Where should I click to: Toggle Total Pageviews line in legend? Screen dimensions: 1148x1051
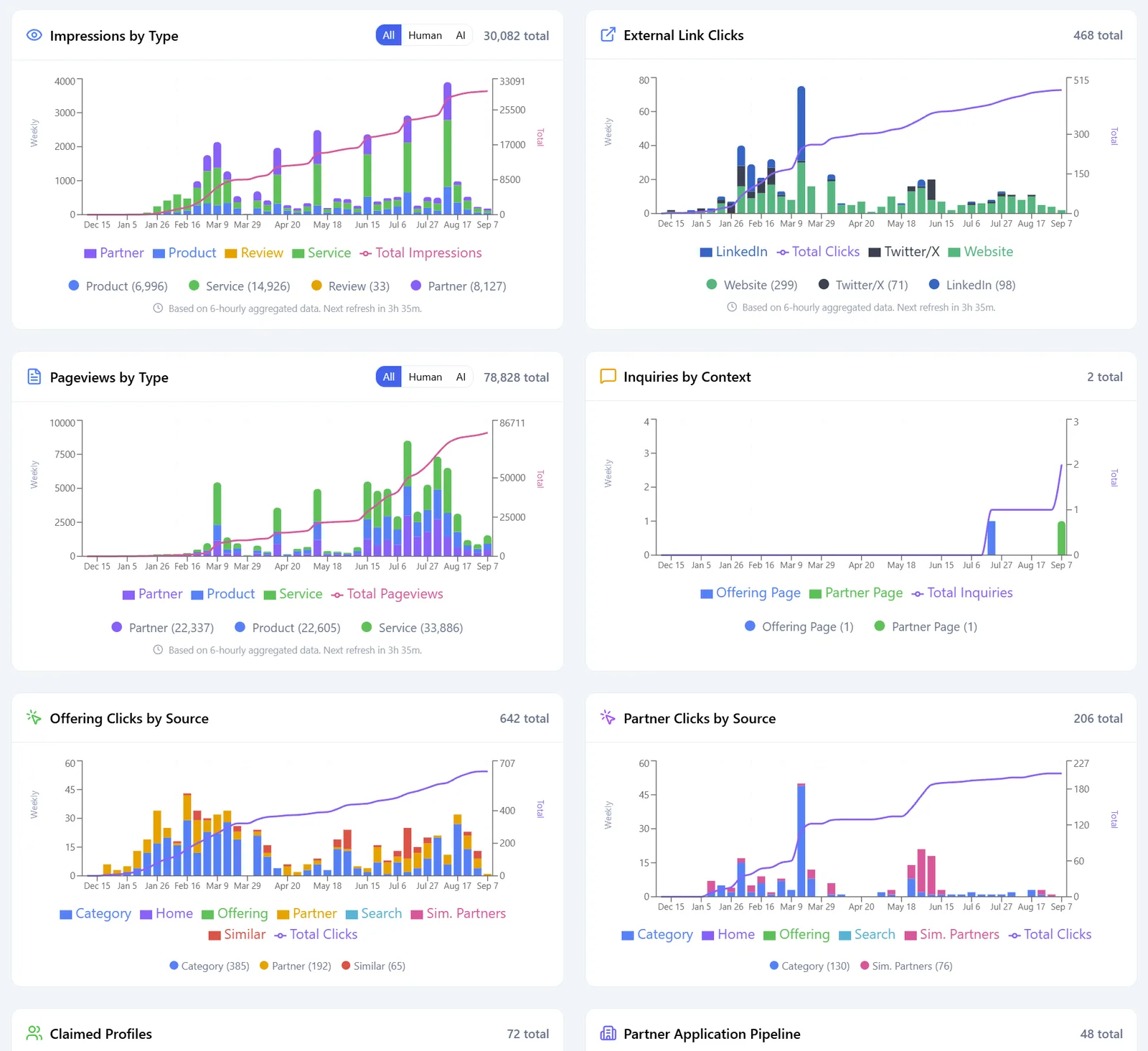tap(387, 594)
